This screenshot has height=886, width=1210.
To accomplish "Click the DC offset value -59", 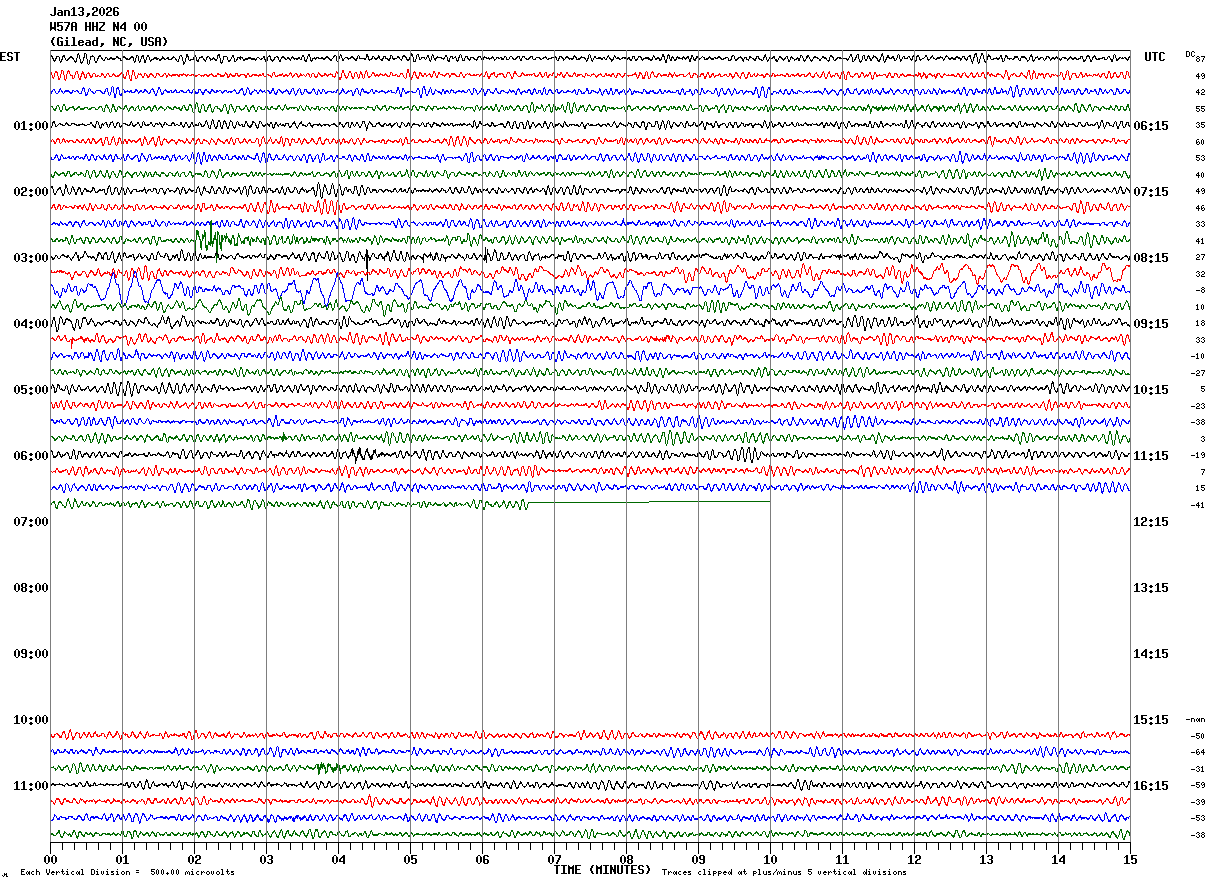I will click(1198, 785).
